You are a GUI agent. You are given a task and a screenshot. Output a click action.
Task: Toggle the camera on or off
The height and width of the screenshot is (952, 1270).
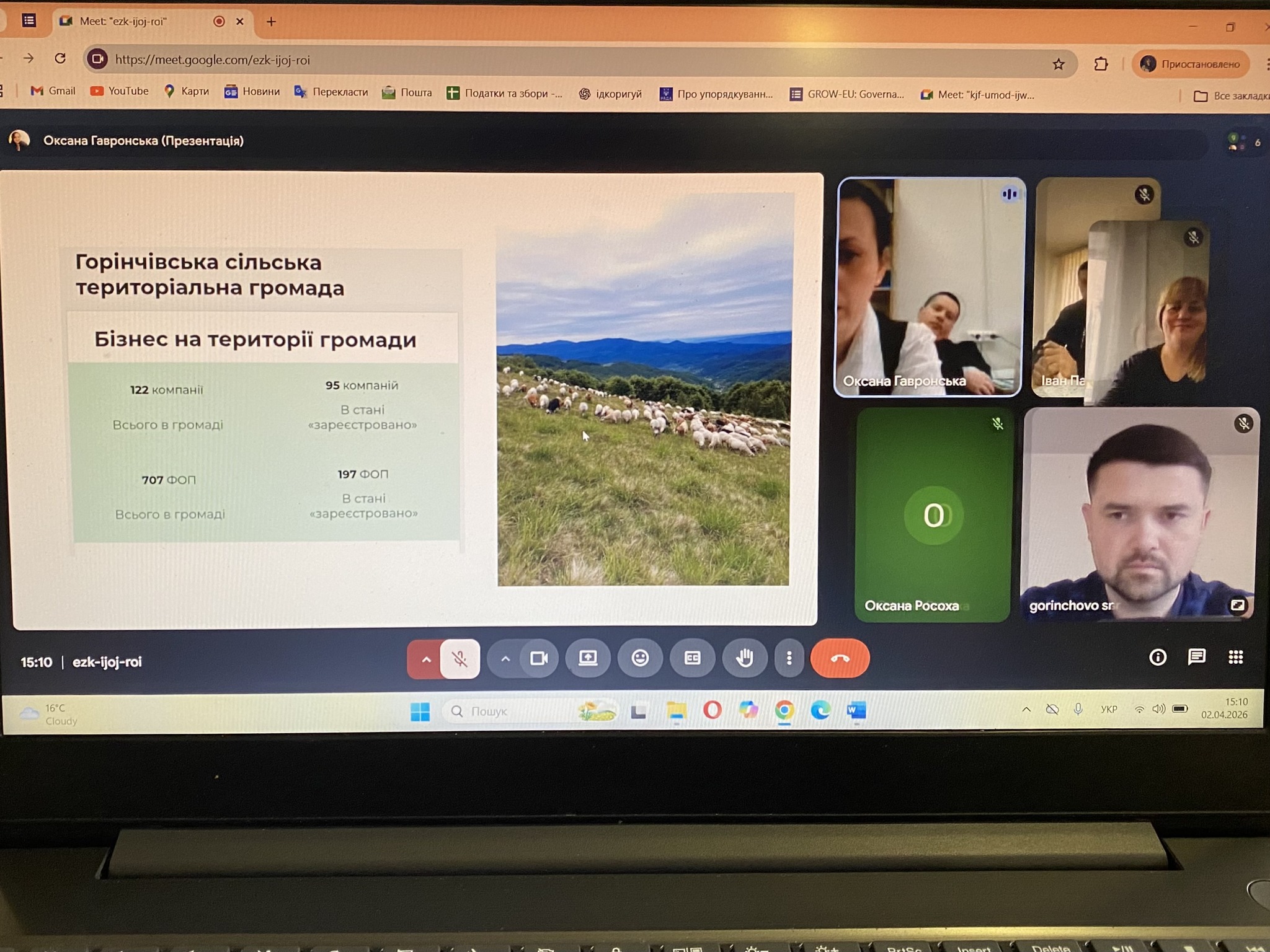[x=538, y=658]
